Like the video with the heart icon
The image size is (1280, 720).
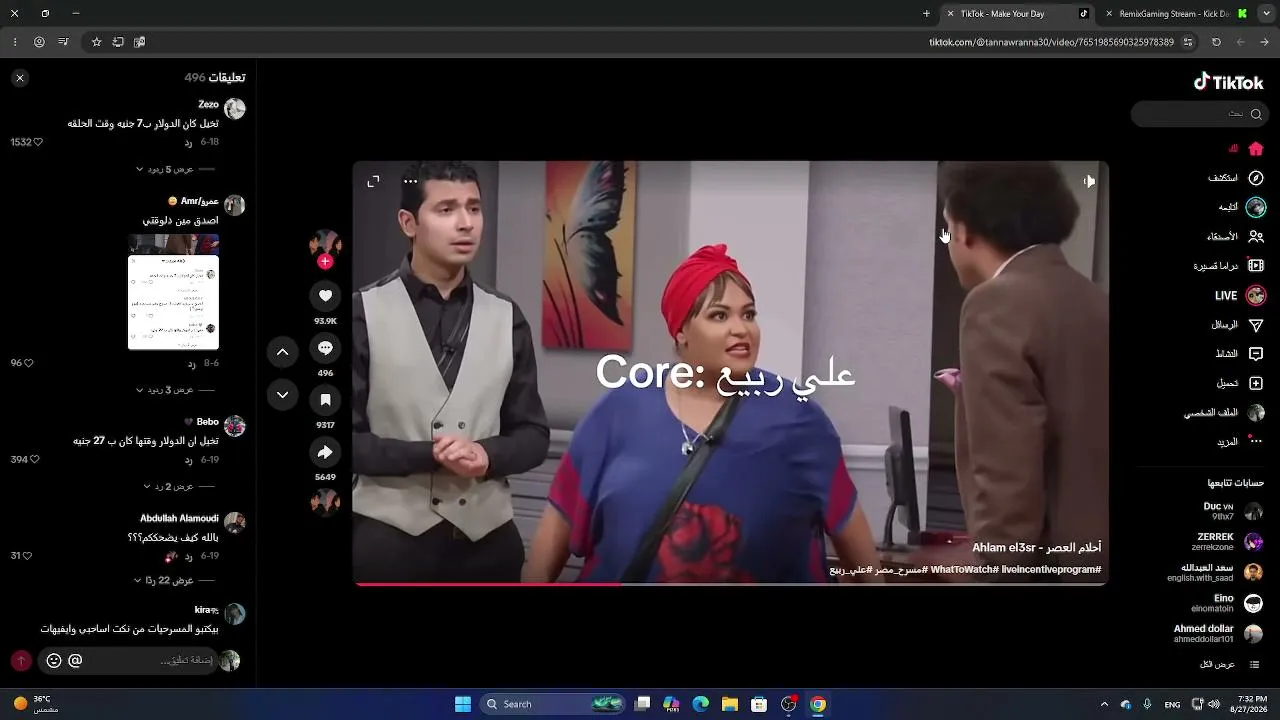click(x=325, y=295)
